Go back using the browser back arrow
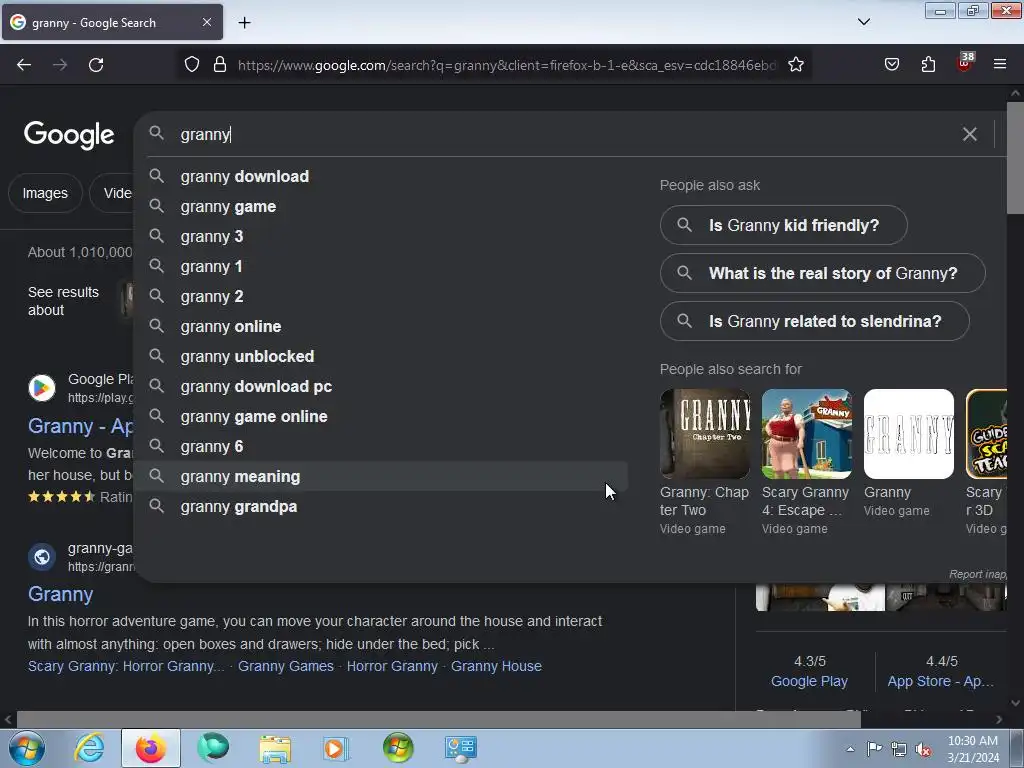The width and height of the screenshot is (1024, 768). 24,65
